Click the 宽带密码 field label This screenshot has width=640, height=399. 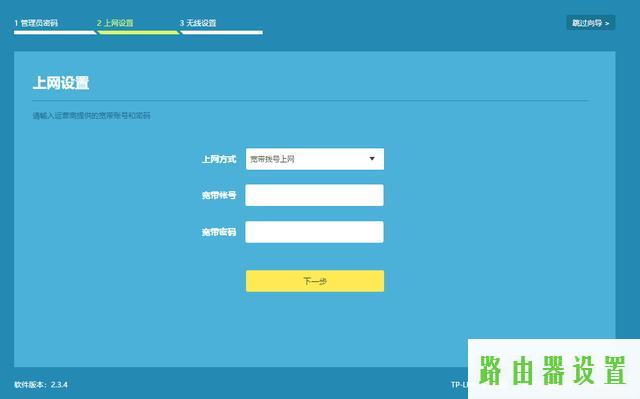[x=219, y=232]
